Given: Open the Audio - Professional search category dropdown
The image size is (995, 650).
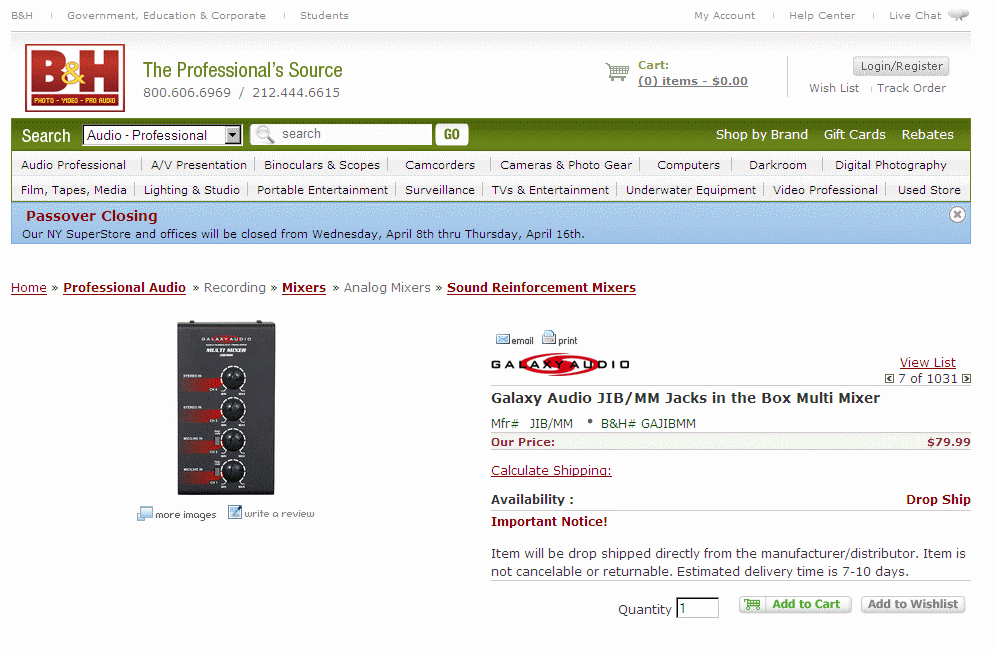Looking at the screenshot, I should coord(162,135).
